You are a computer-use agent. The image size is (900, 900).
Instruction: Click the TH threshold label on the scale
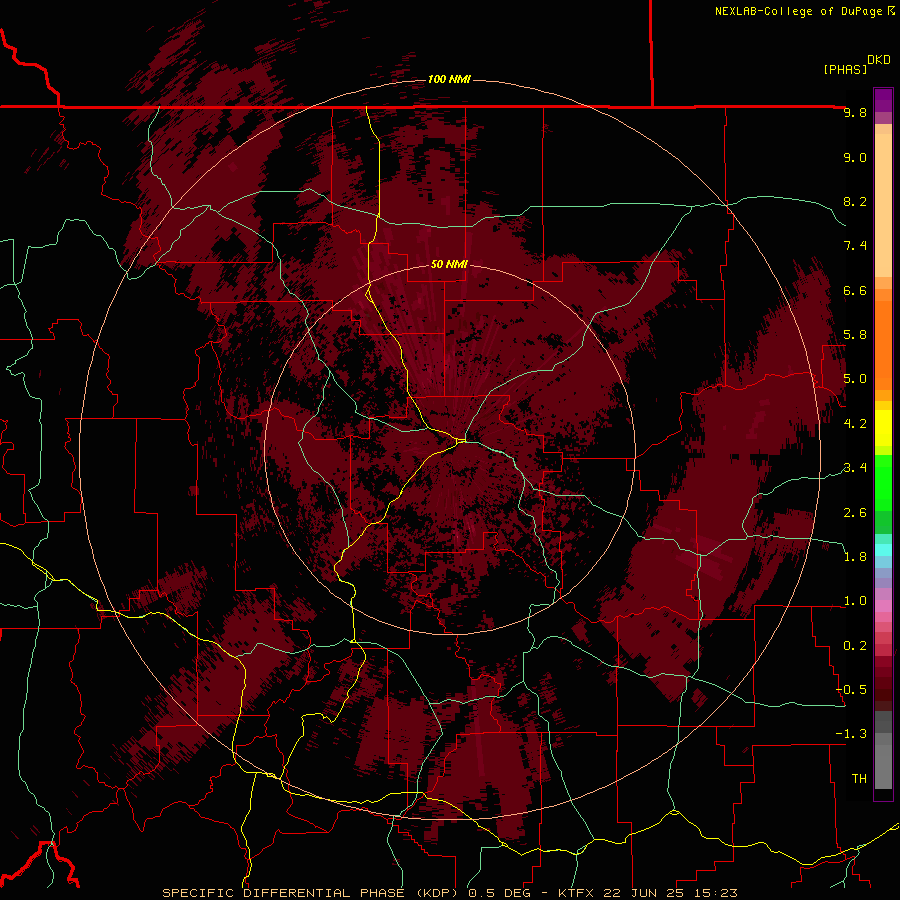coord(859,779)
